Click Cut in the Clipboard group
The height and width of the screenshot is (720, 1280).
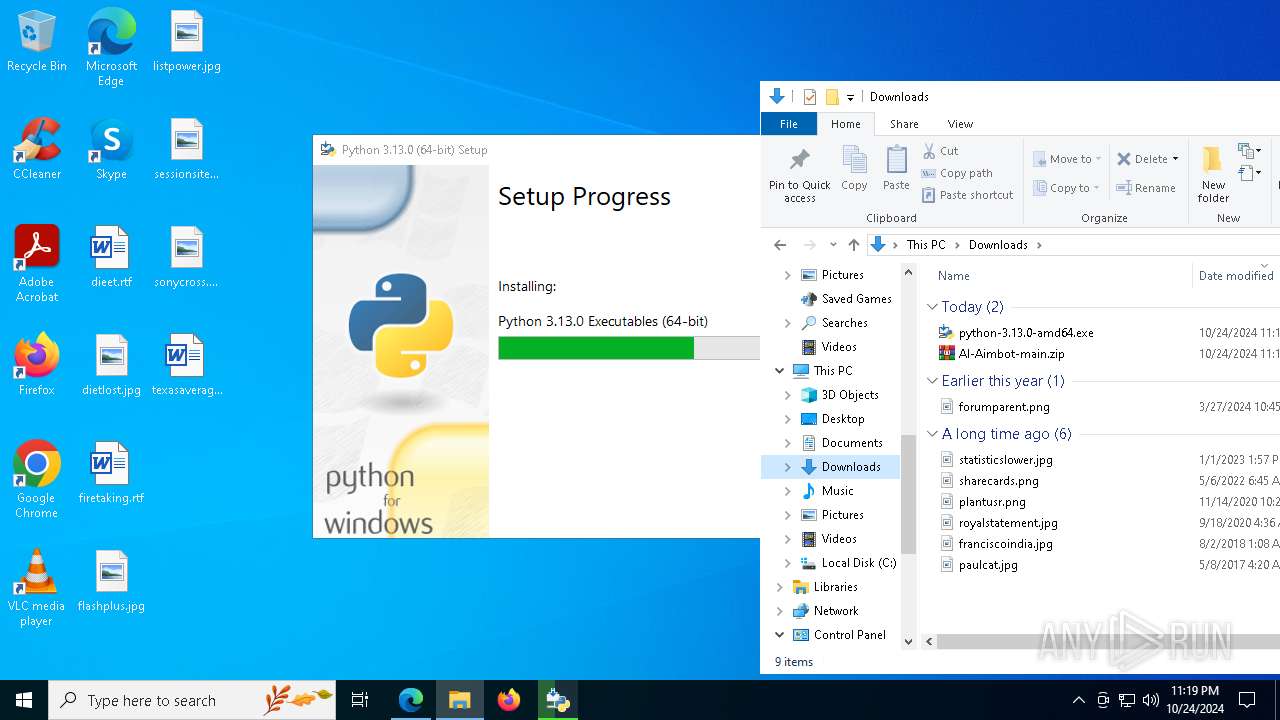click(940, 151)
